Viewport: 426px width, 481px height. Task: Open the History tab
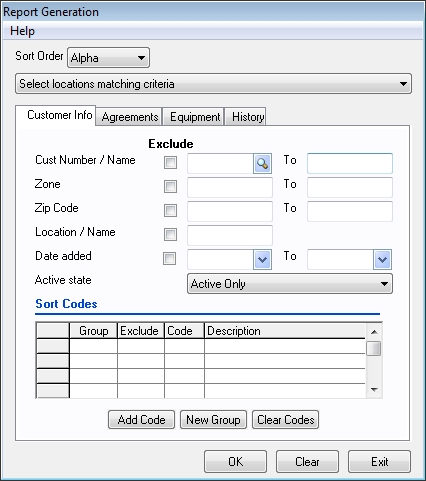[x=248, y=117]
